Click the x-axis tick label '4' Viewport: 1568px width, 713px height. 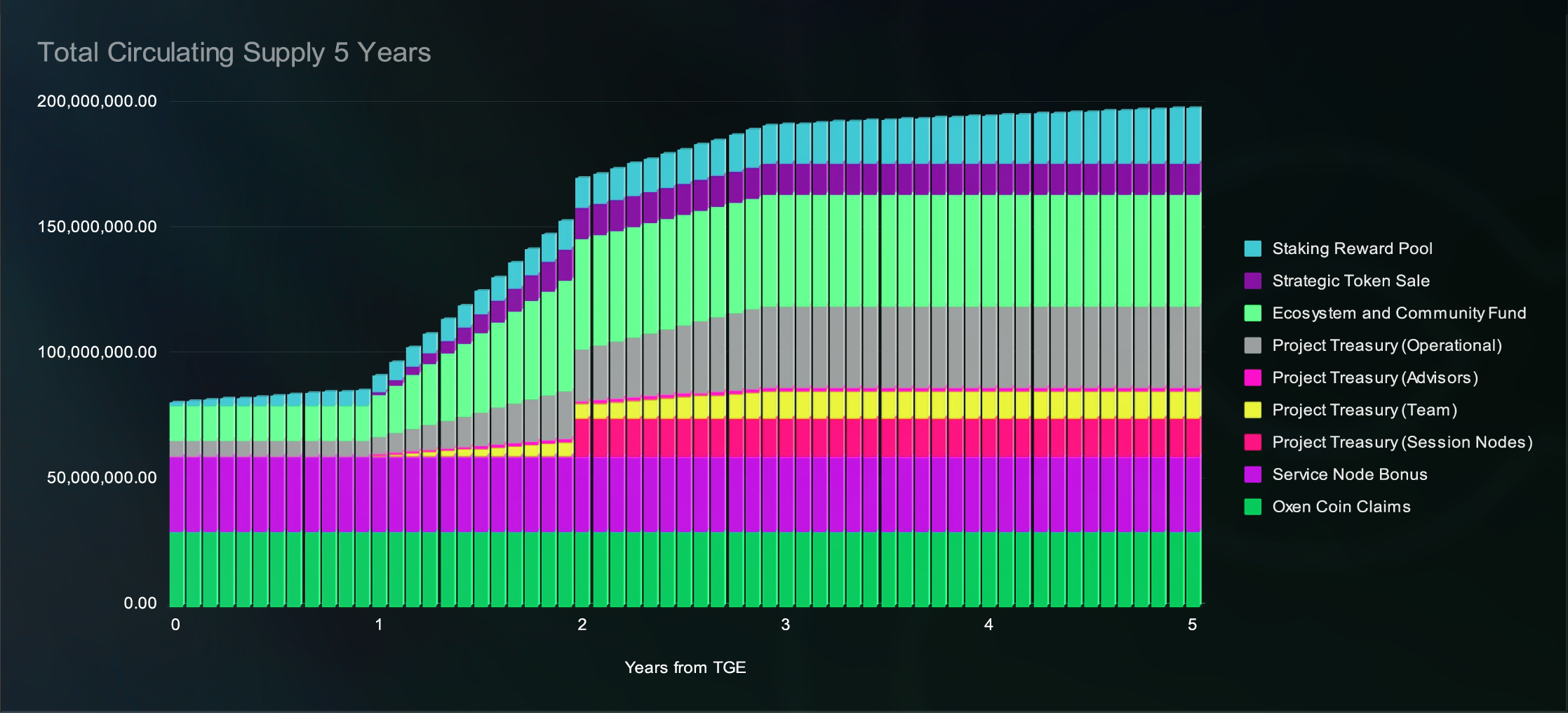pyautogui.click(x=989, y=625)
